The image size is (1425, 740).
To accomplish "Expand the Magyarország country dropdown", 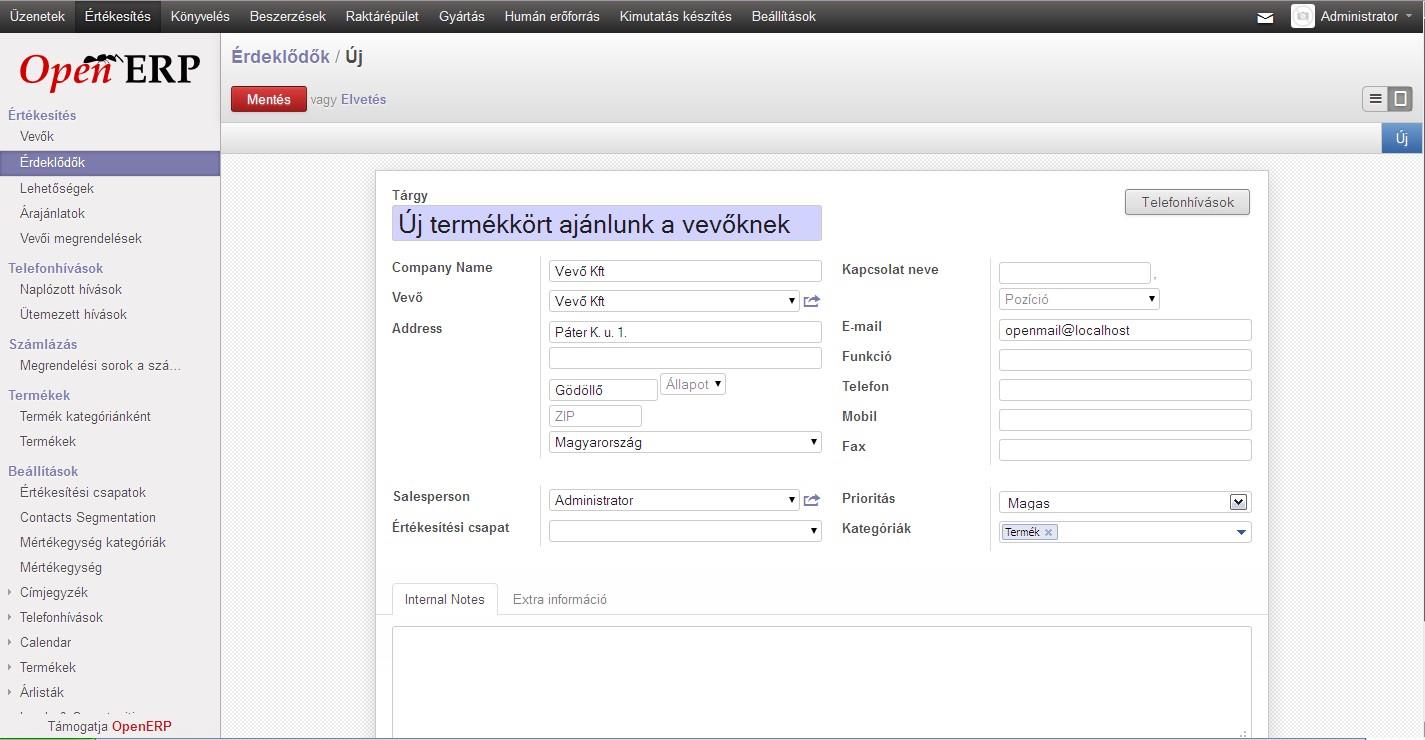I will pyautogui.click(x=814, y=442).
